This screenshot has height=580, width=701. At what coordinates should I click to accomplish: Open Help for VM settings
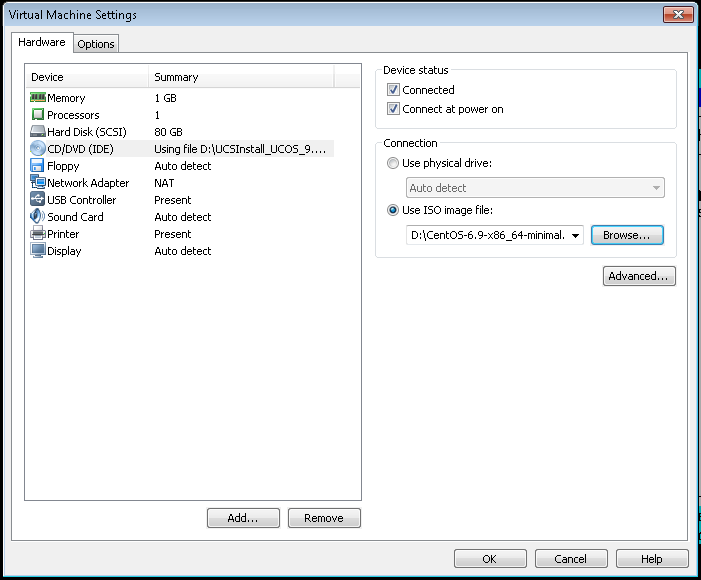pyautogui.click(x=652, y=559)
